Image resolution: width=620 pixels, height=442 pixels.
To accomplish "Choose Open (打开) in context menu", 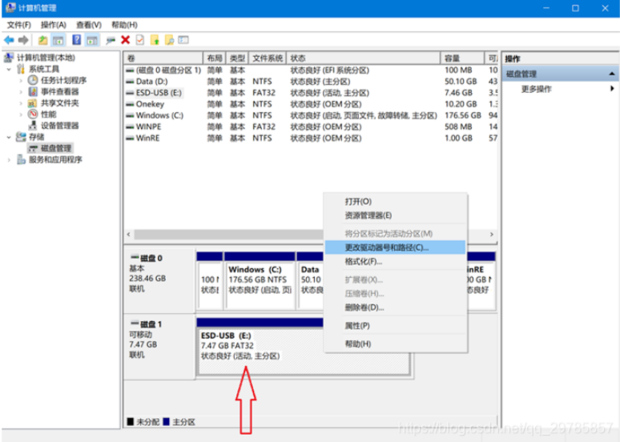I will [395, 202].
